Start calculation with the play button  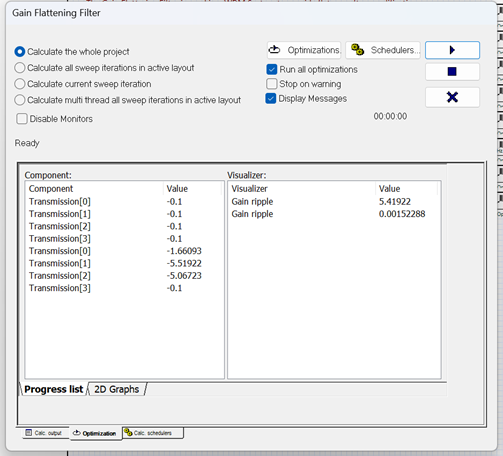point(452,50)
